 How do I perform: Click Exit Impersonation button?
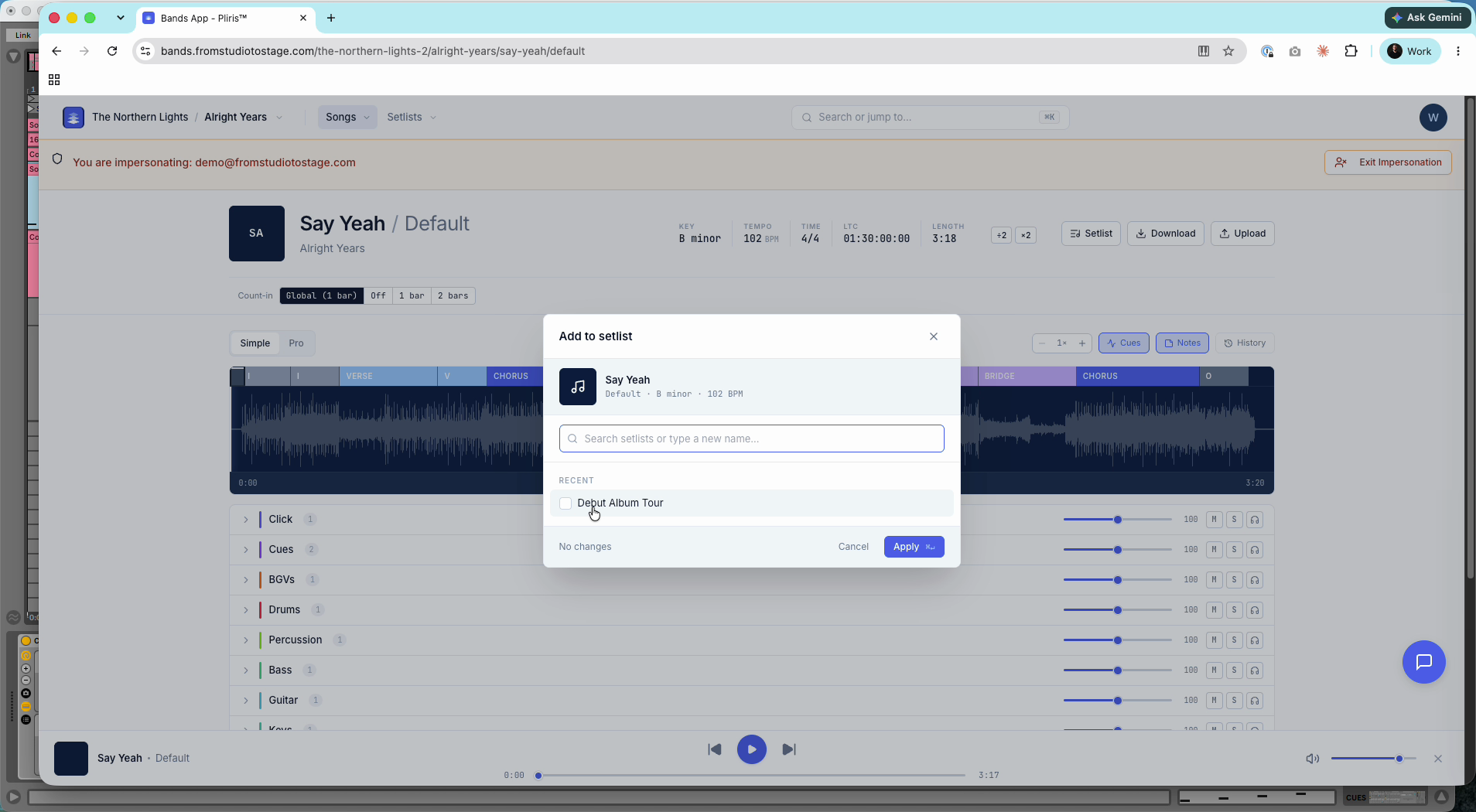[x=1388, y=162]
